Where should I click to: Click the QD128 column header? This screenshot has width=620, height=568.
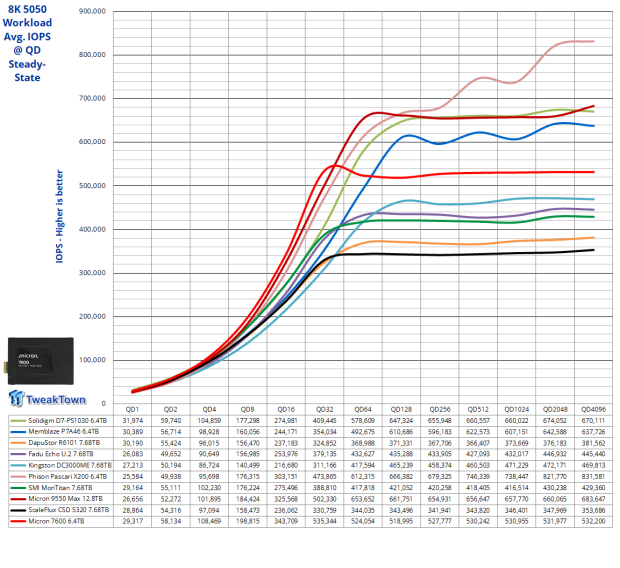click(x=401, y=409)
